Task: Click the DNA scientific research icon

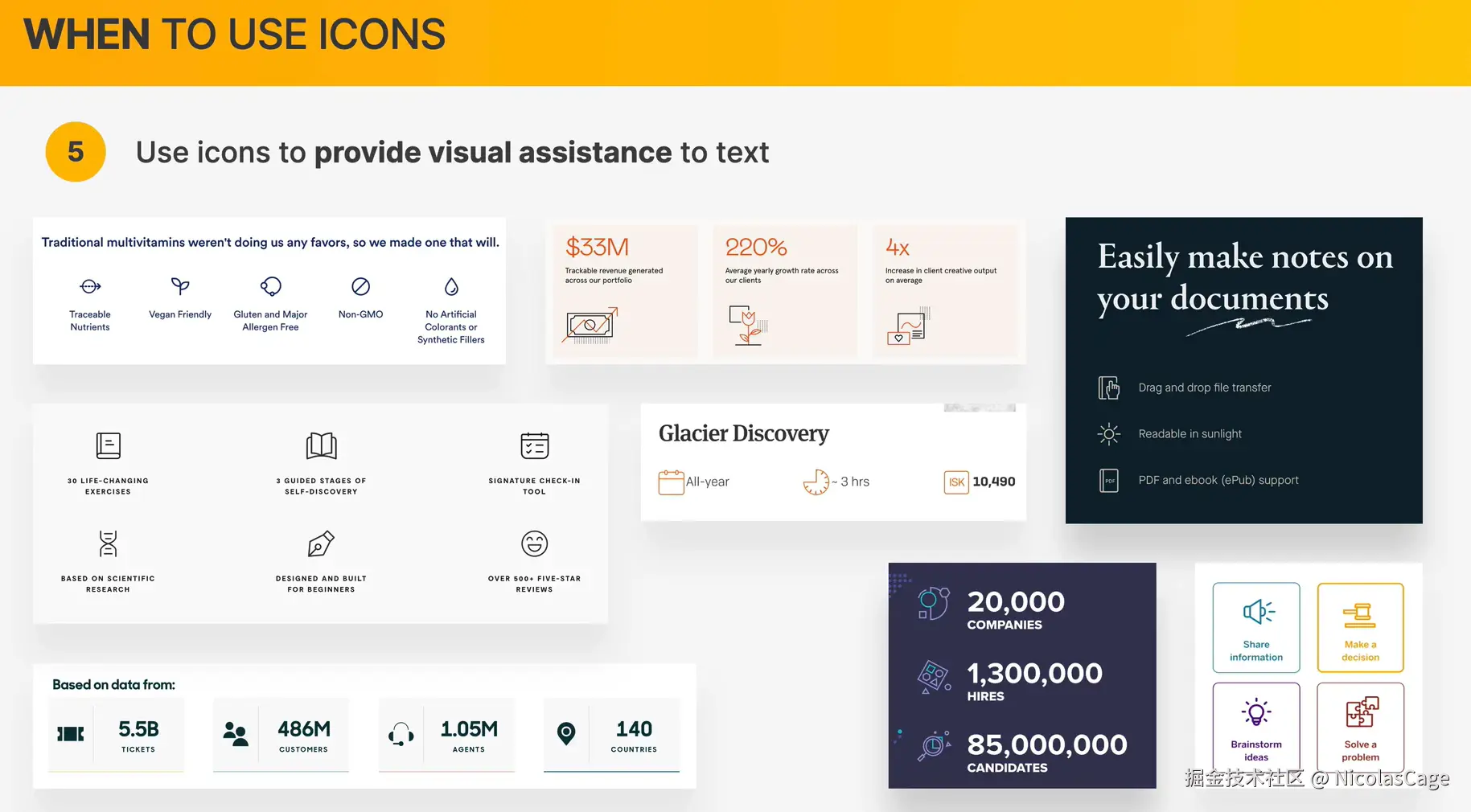Action: pos(108,543)
